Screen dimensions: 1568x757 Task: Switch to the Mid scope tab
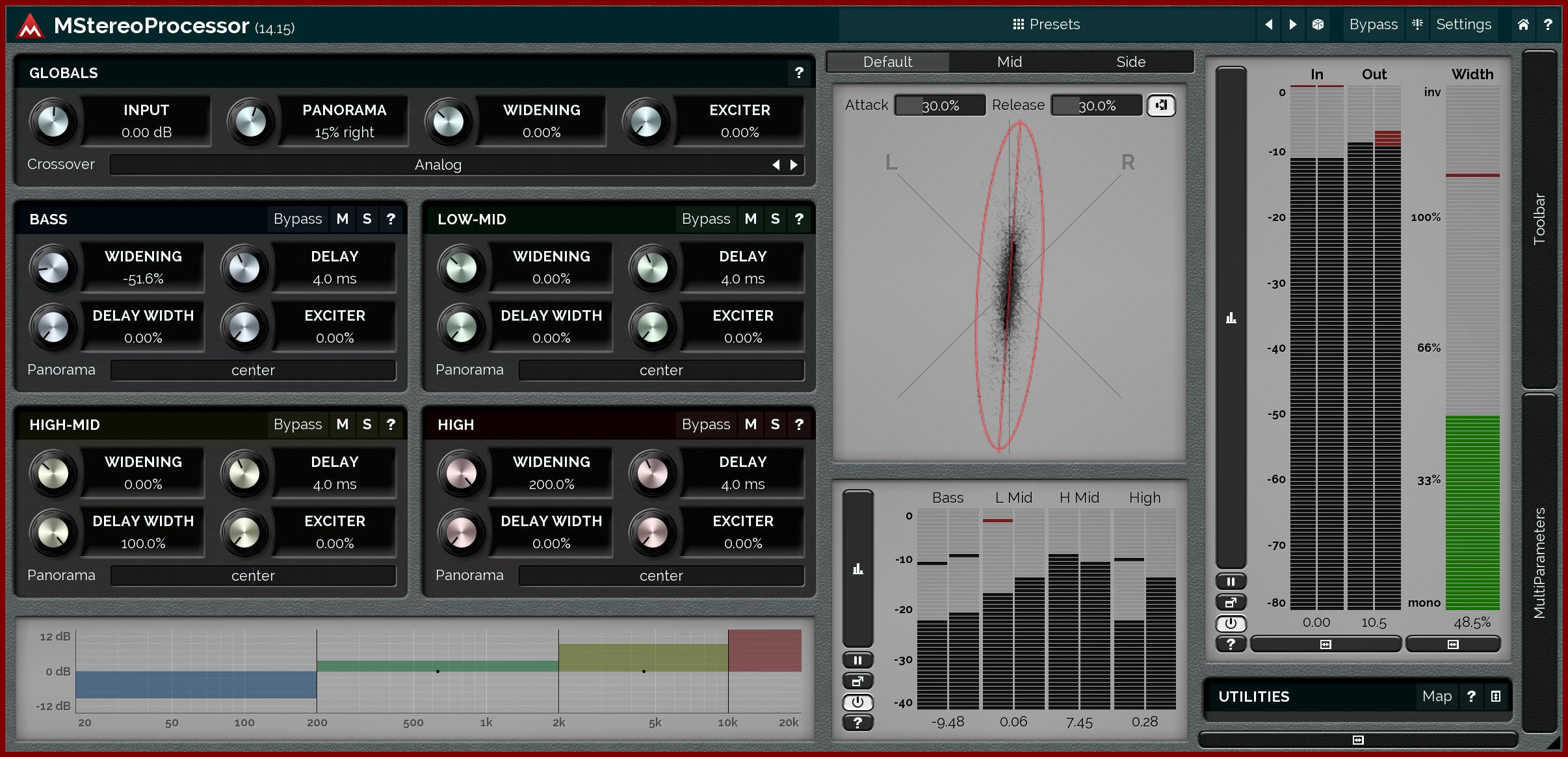[1009, 62]
